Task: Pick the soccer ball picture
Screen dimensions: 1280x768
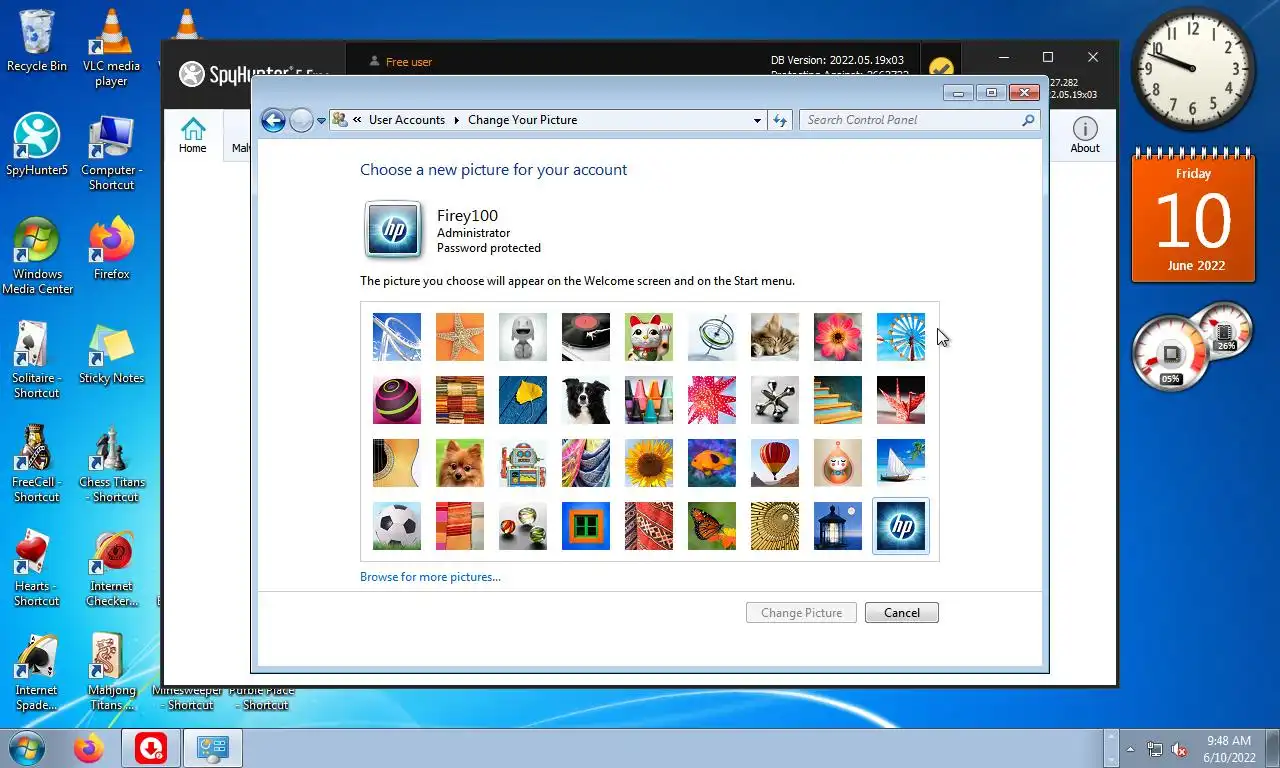Action: [397, 526]
